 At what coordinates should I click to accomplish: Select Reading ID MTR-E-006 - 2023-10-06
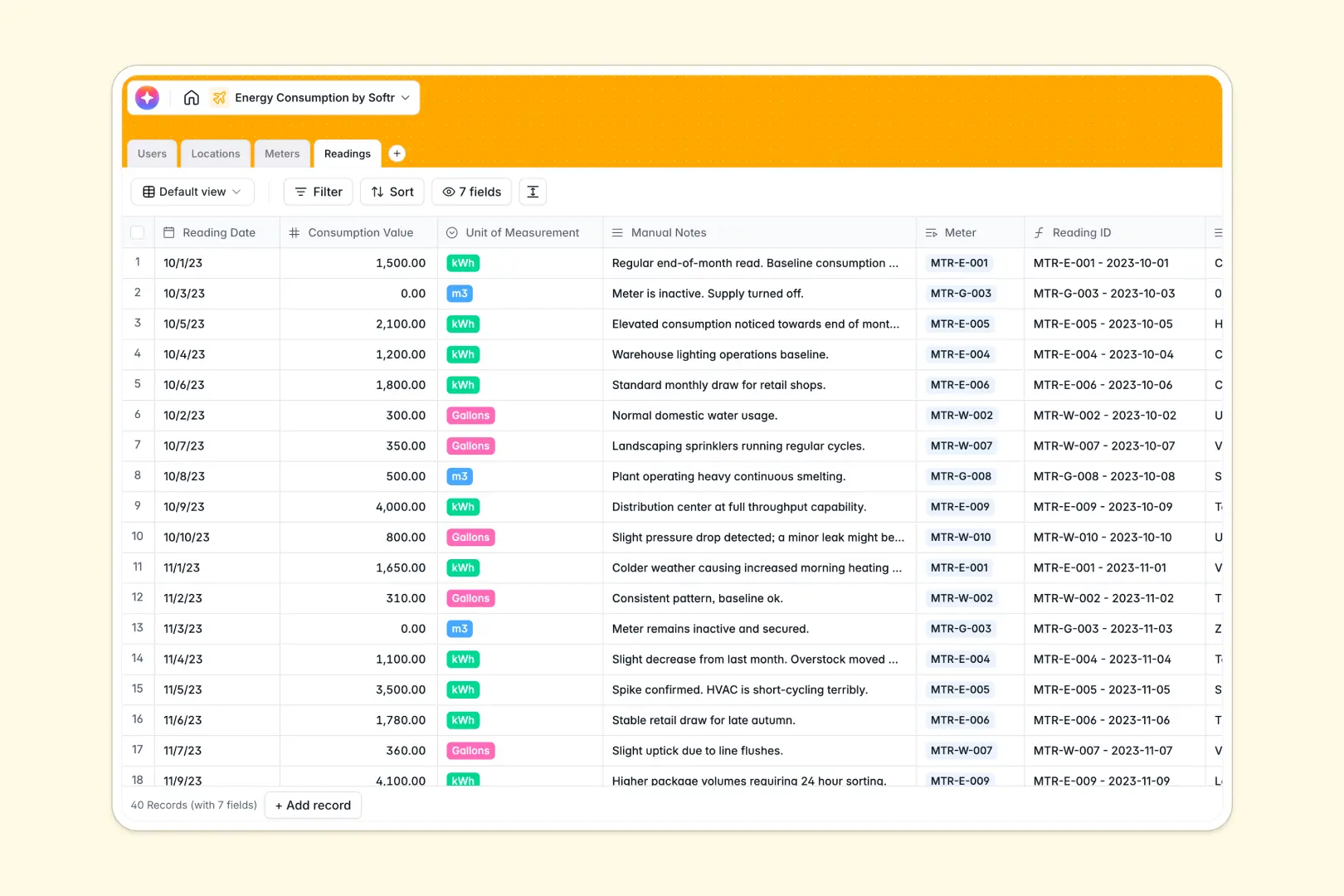(x=1114, y=385)
